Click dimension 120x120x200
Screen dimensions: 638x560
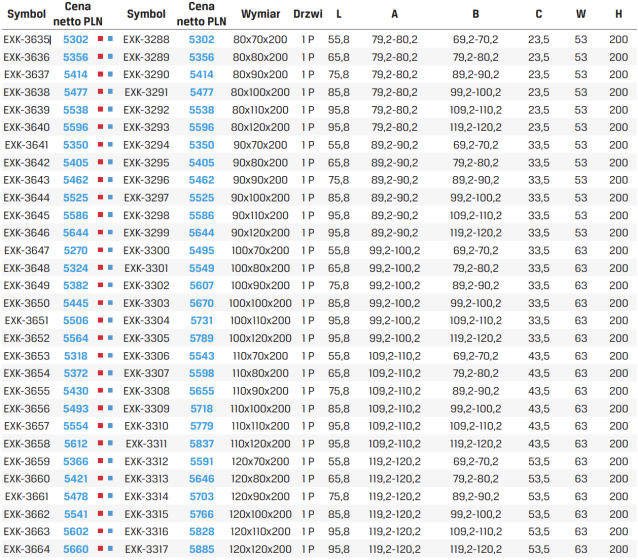click(260, 549)
